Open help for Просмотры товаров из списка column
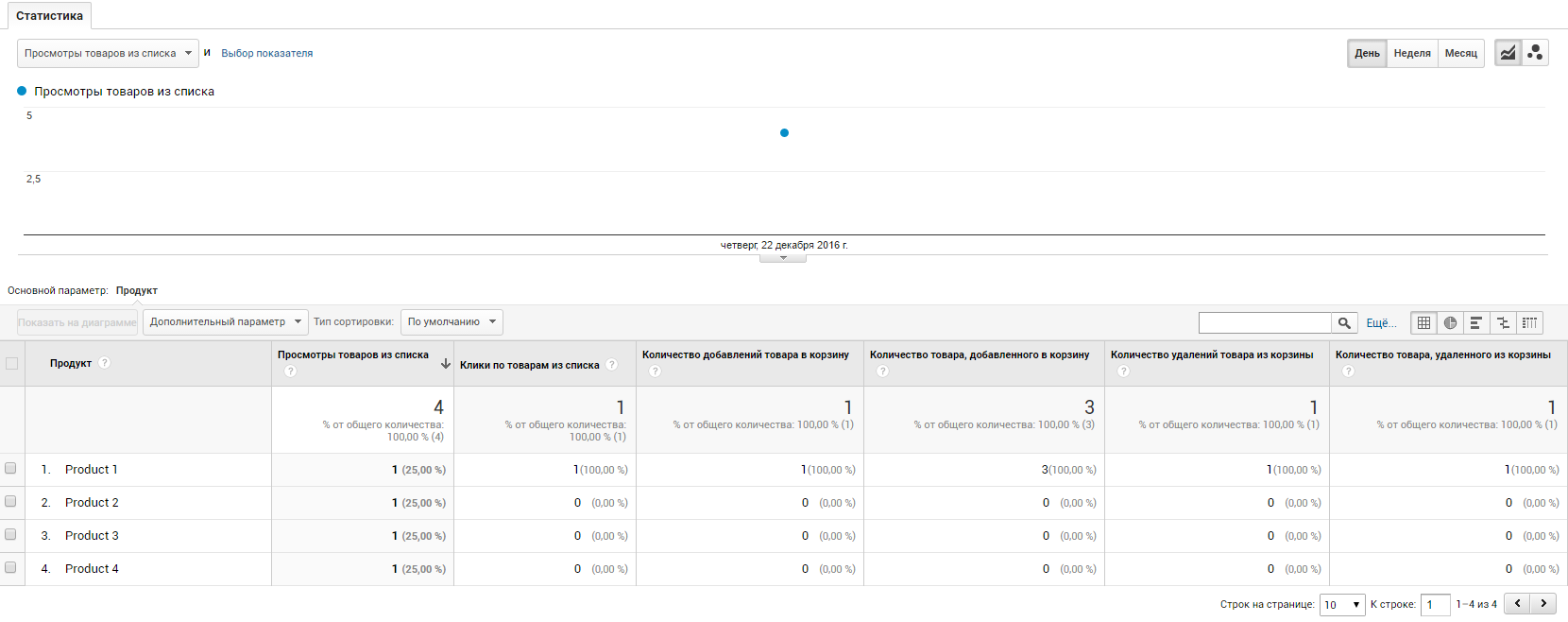The image size is (1568, 622). 291,371
